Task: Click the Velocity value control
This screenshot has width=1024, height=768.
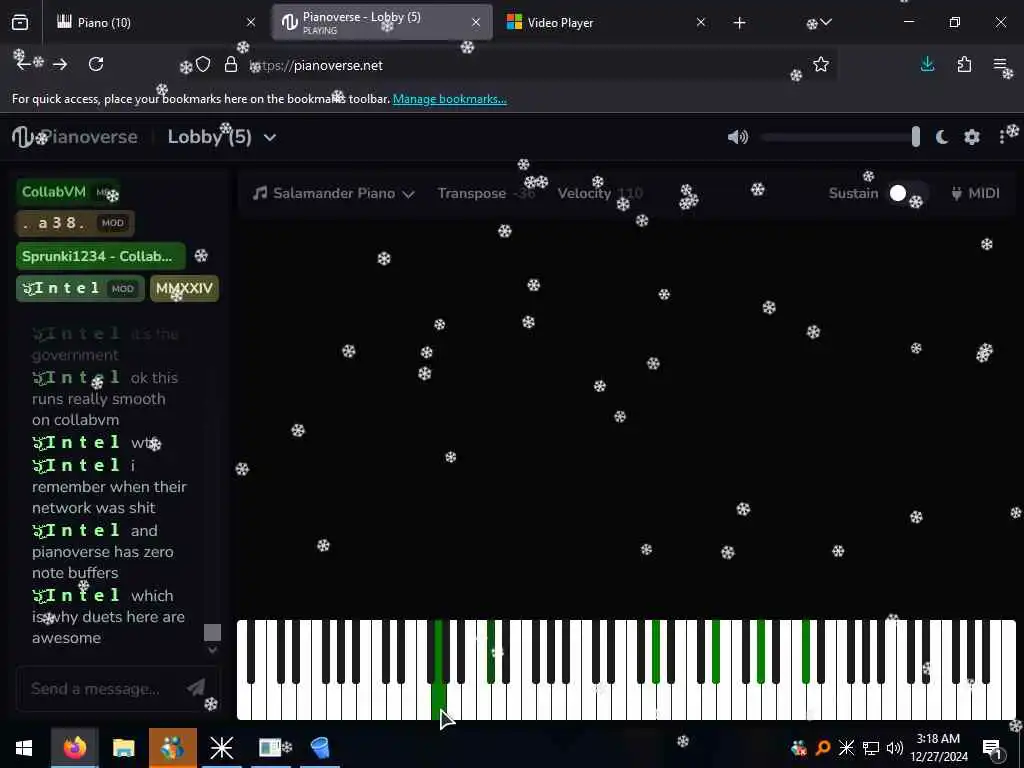Action: click(600, 193)
